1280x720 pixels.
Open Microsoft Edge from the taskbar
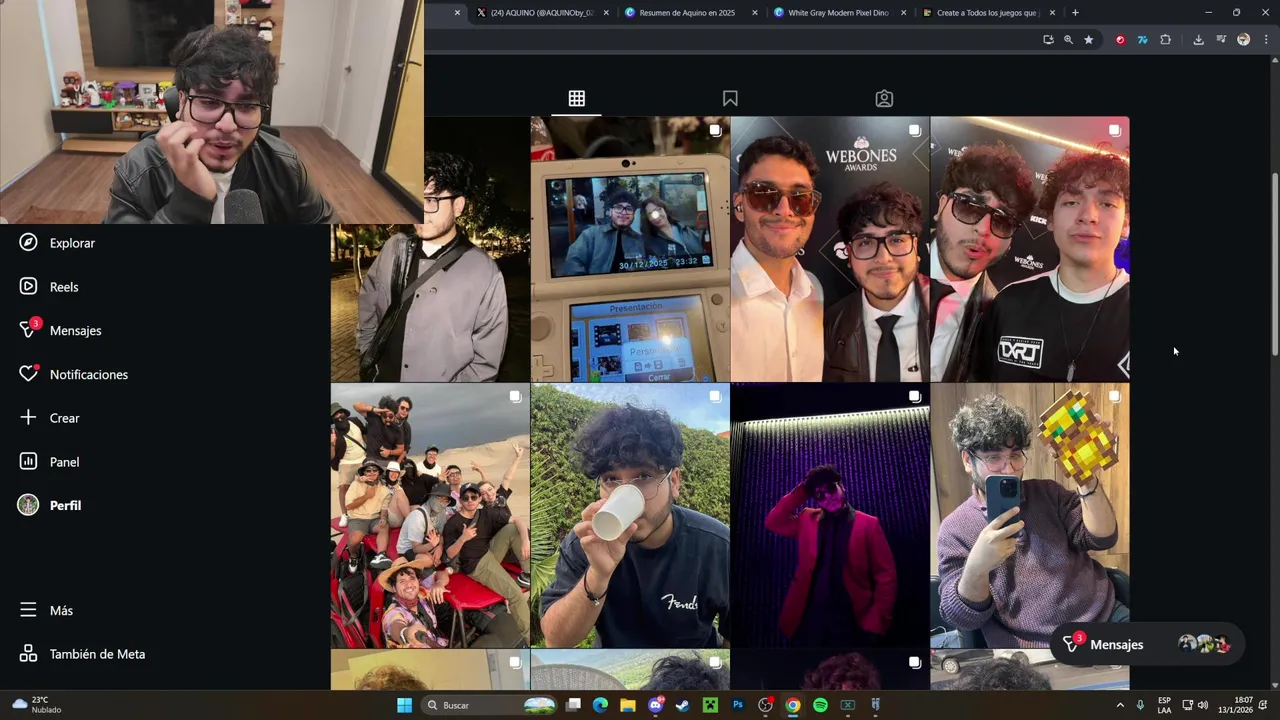click(x=600, y=705)
